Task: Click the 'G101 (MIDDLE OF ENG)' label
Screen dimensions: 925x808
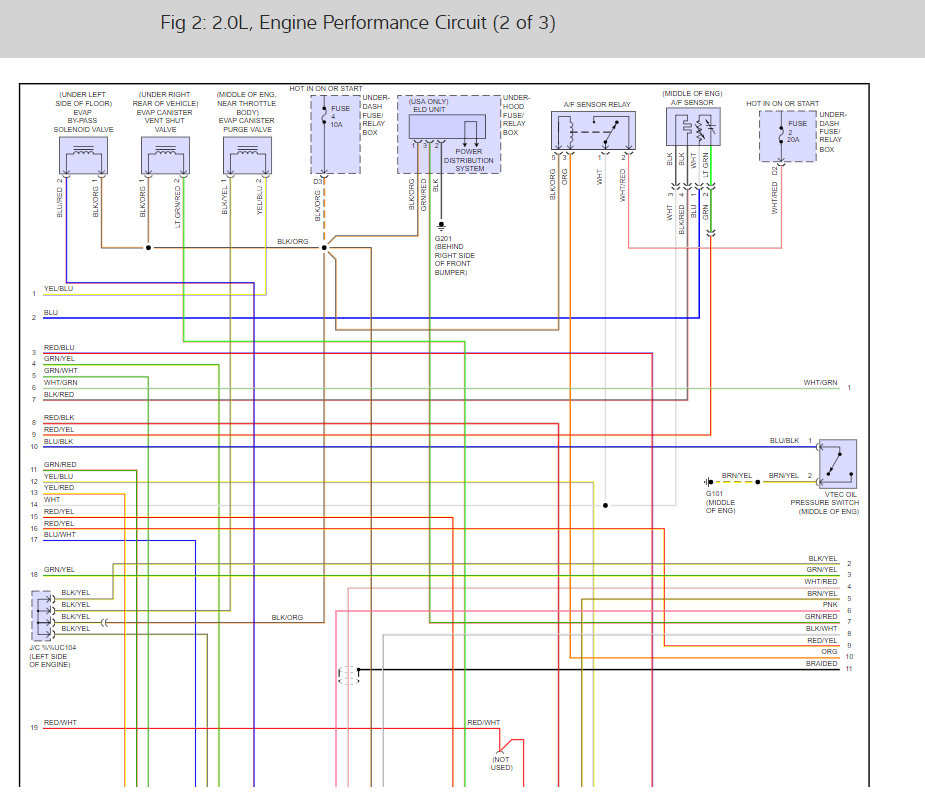Action: tap(720, 502)
